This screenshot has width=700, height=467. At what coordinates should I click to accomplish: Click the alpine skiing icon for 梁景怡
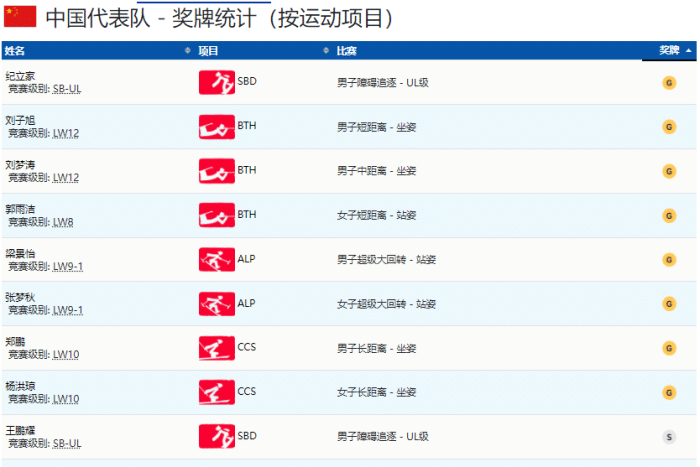pos(216,259)
